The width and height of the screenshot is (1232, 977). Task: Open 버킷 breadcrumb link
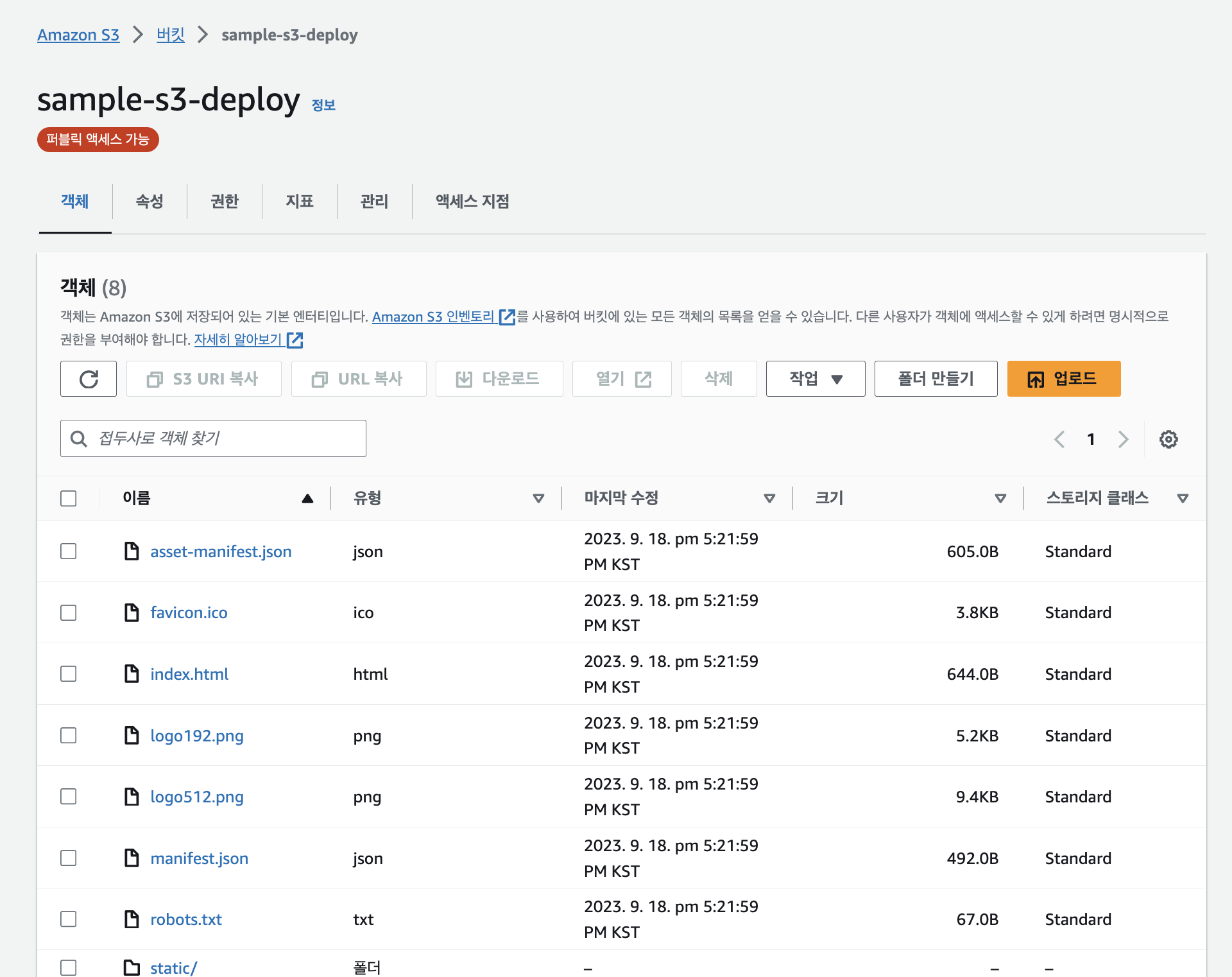[x=171, y=35]
